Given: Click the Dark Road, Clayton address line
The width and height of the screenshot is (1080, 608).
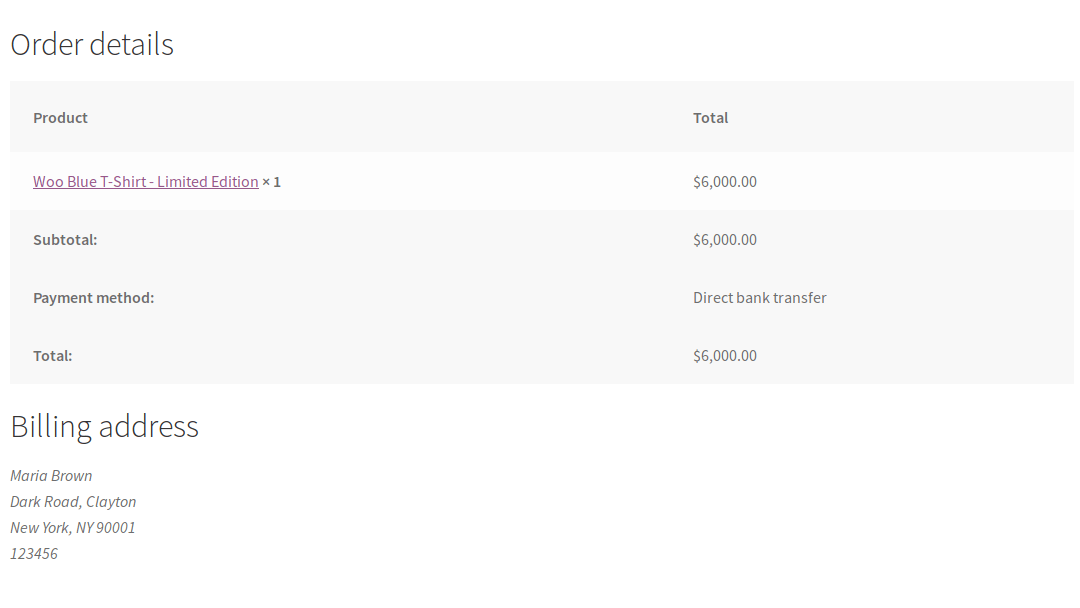Looking at the screenshot, I should coord(73,501).
